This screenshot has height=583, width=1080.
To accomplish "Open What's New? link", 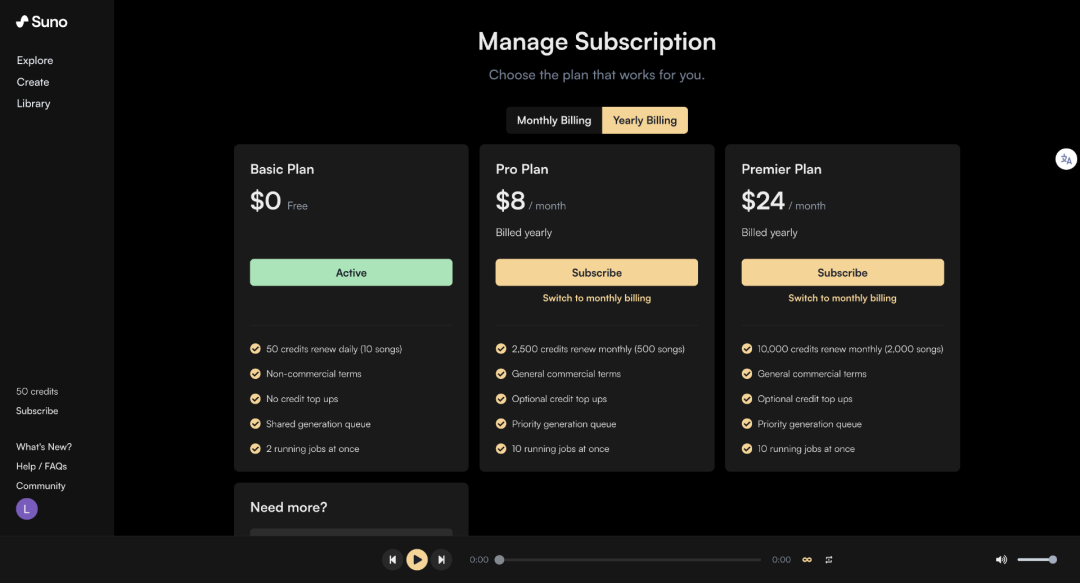I will [x=44, y=447].
